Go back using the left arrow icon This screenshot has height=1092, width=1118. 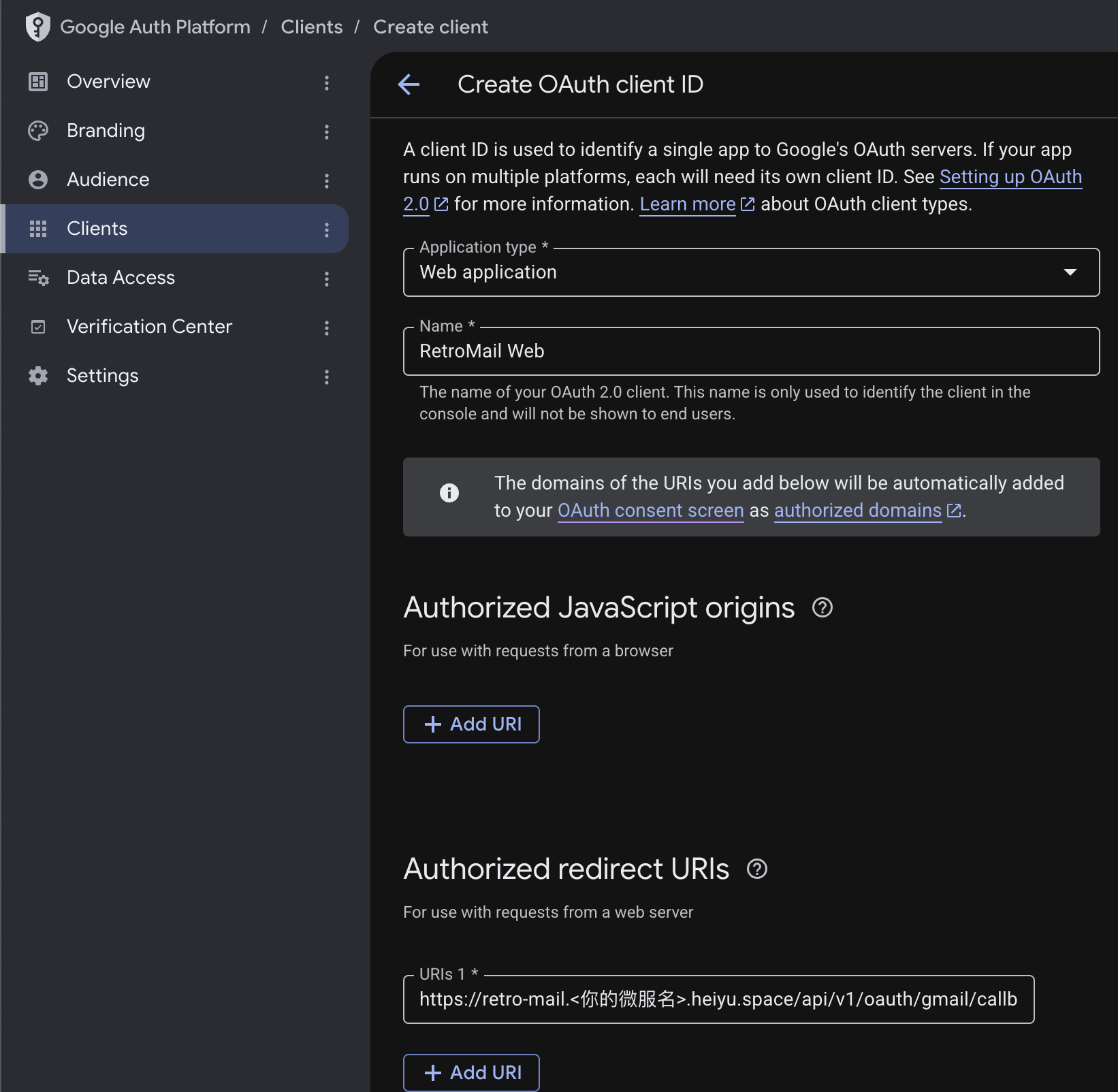[409, 84]
